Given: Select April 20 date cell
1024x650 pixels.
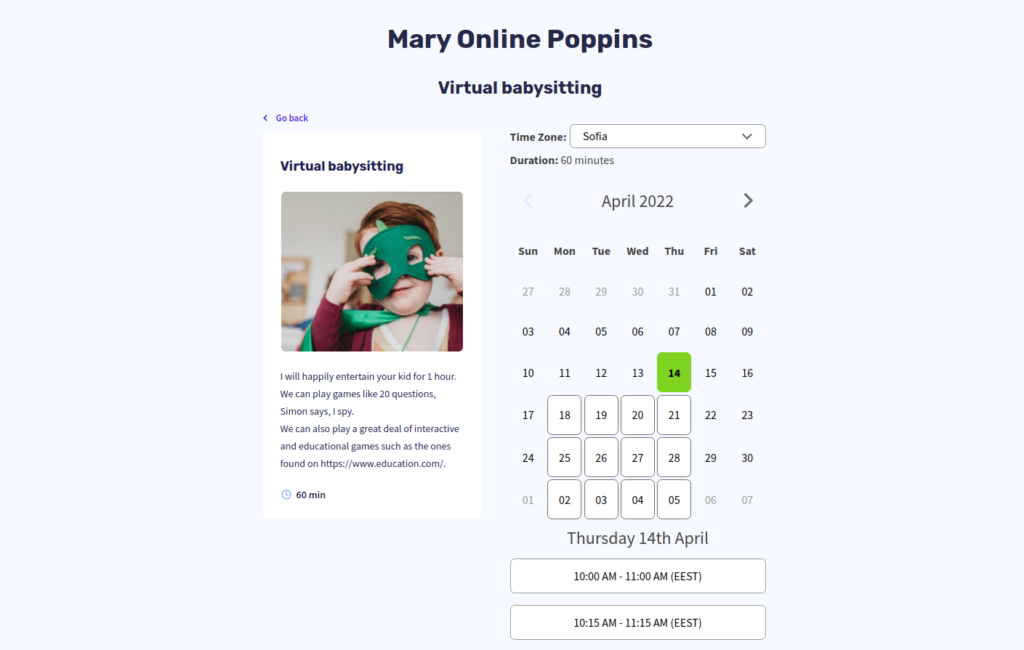Looking at the screenshot, I should click(637, 415).
